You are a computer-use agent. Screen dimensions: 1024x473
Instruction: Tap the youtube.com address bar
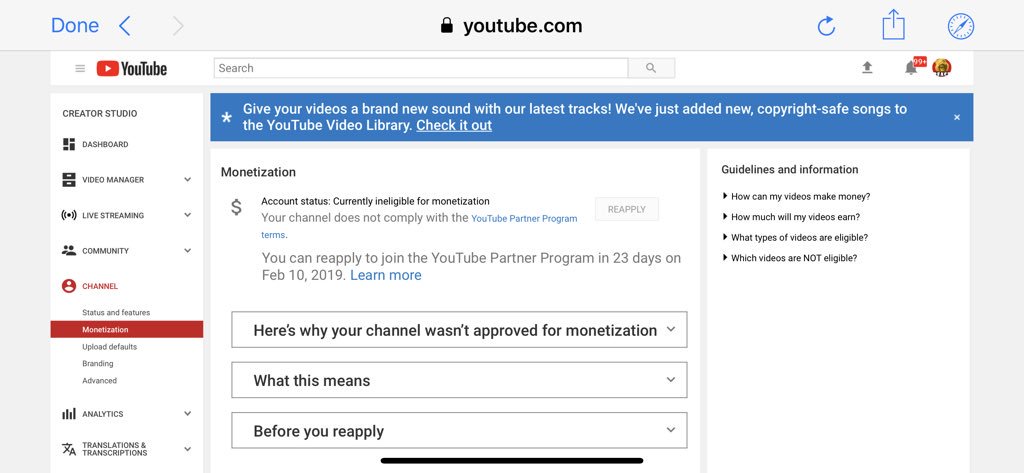[x=511, y=25]
